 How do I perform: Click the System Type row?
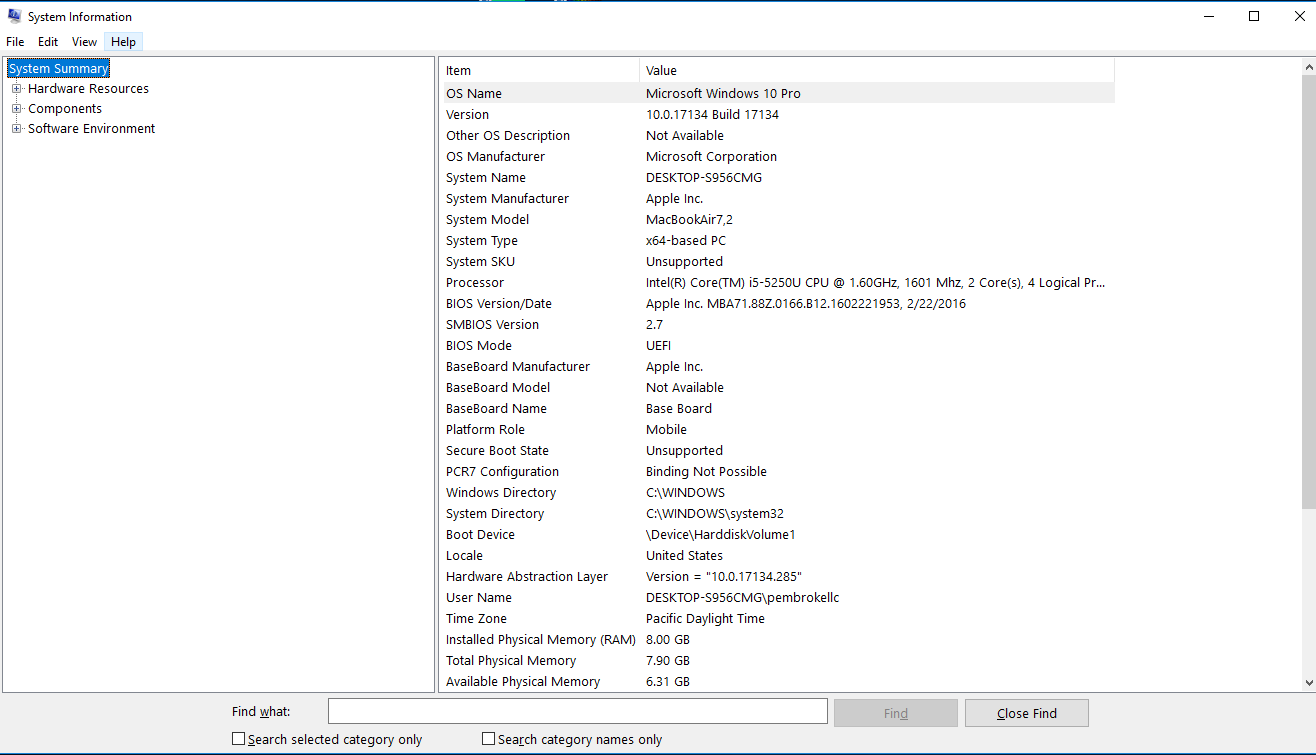pos(777,240)
